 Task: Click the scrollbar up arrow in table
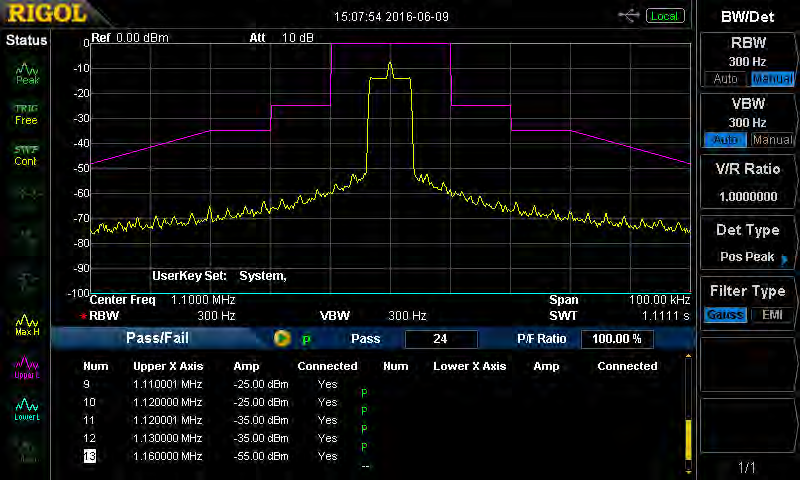(688, 356)
